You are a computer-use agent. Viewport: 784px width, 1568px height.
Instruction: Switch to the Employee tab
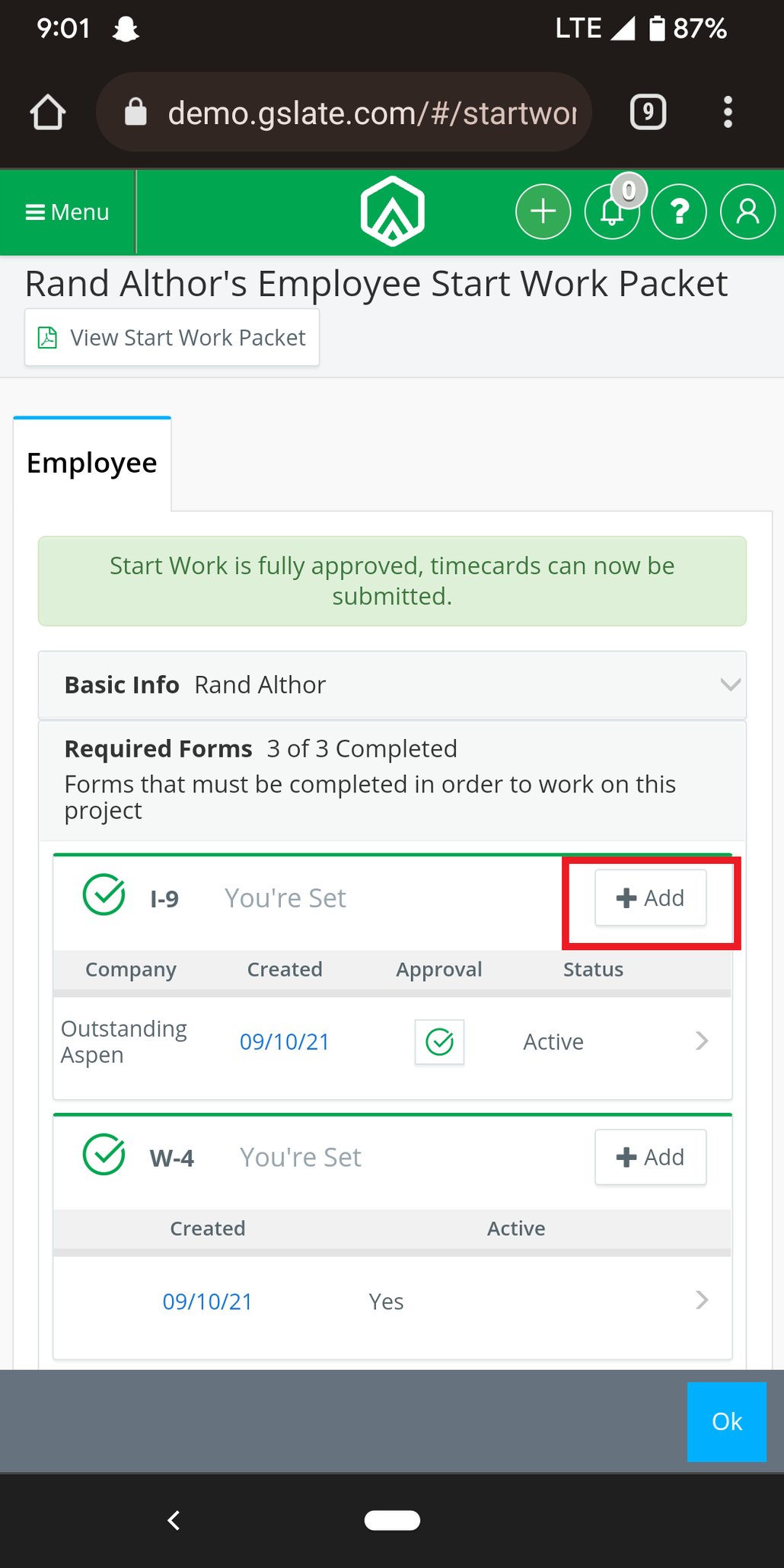(x=91, y=461)
